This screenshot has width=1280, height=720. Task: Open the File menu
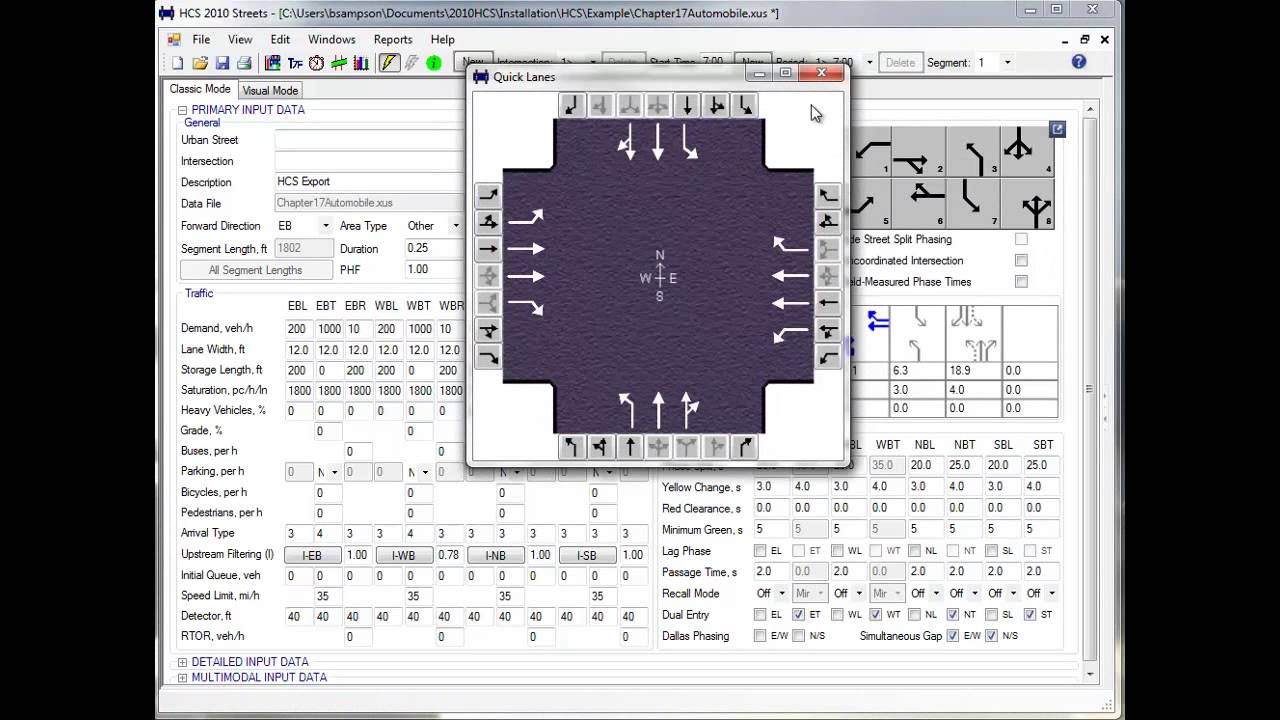coord(201,40)
